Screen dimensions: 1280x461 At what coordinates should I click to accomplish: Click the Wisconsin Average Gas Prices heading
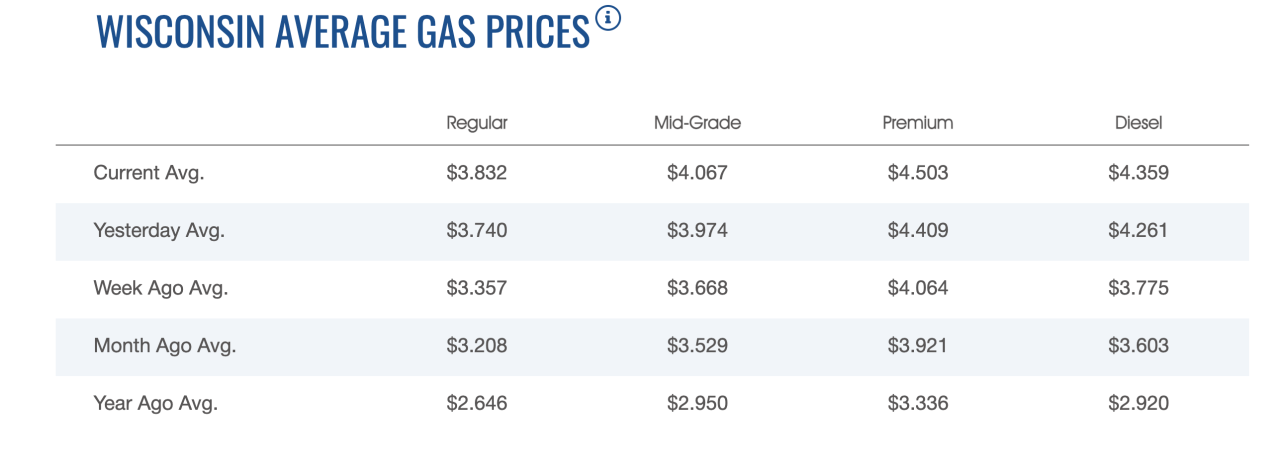[343, 32]
